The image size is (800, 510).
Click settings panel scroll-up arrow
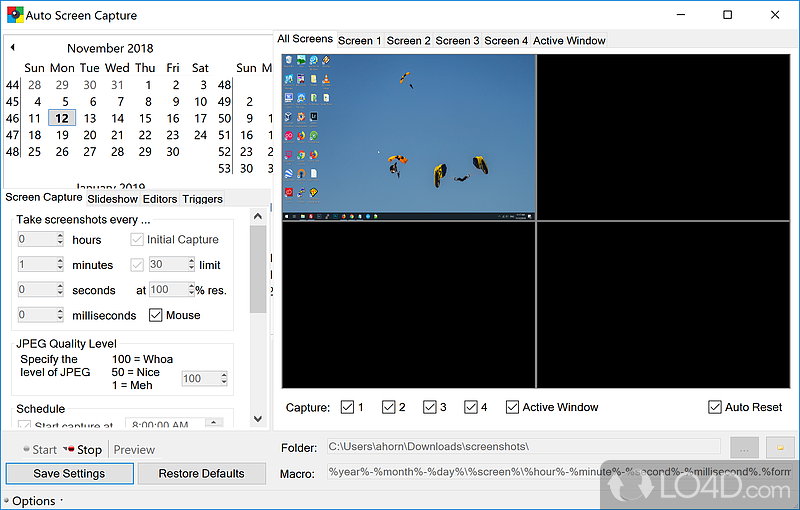258,216
